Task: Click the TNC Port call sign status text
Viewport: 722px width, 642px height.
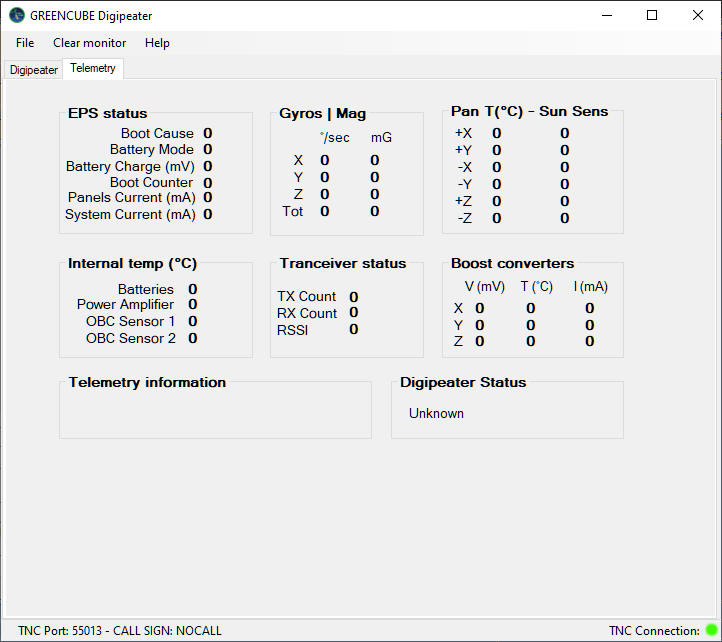Action: click(120, 630)
